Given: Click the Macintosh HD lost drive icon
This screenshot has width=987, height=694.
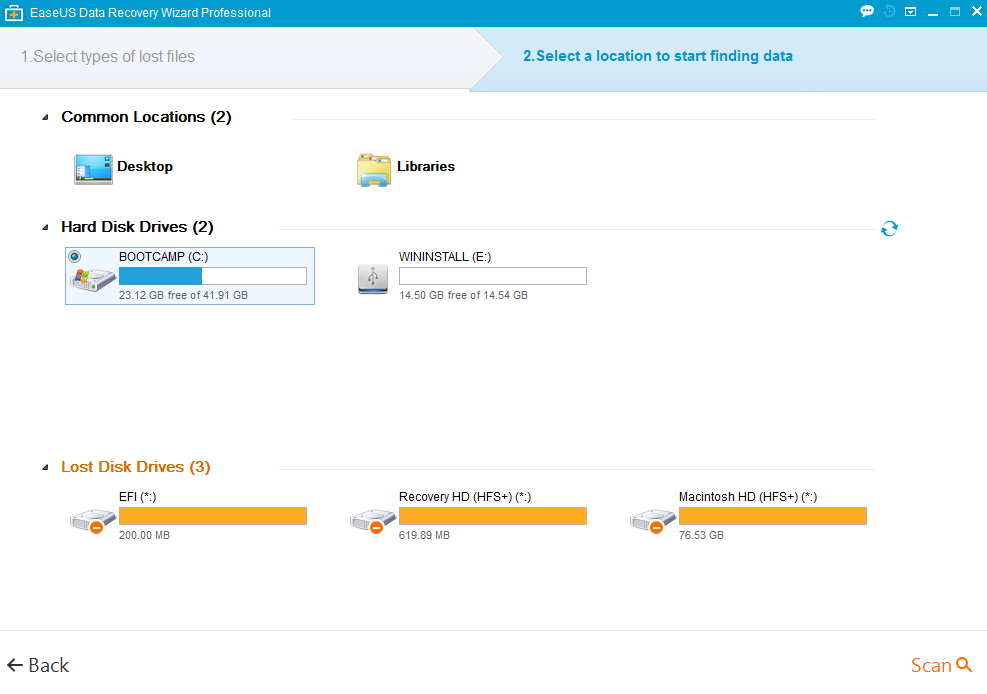Looking at the screenshot, I should click(x=647, y=520).
